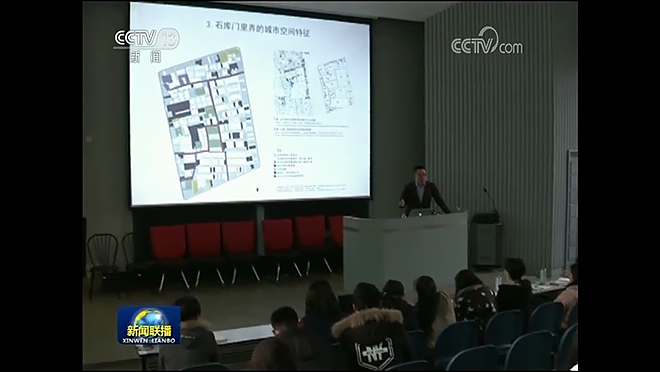Click the CCTV.com watermark logo
Image resolution: width=660 pixels, height=372 pixels.
click(x=487, y=41)
